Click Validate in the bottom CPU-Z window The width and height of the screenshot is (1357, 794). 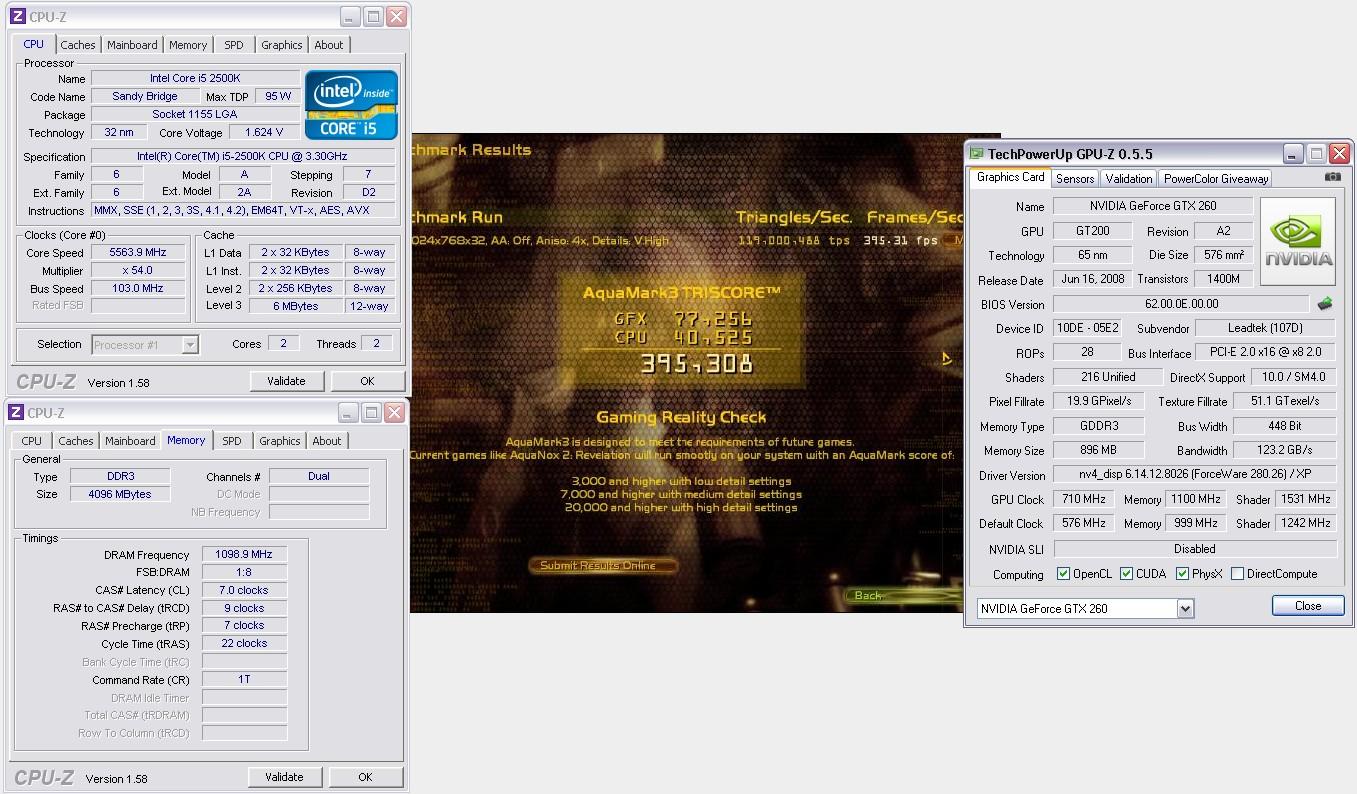pos(284,777)
